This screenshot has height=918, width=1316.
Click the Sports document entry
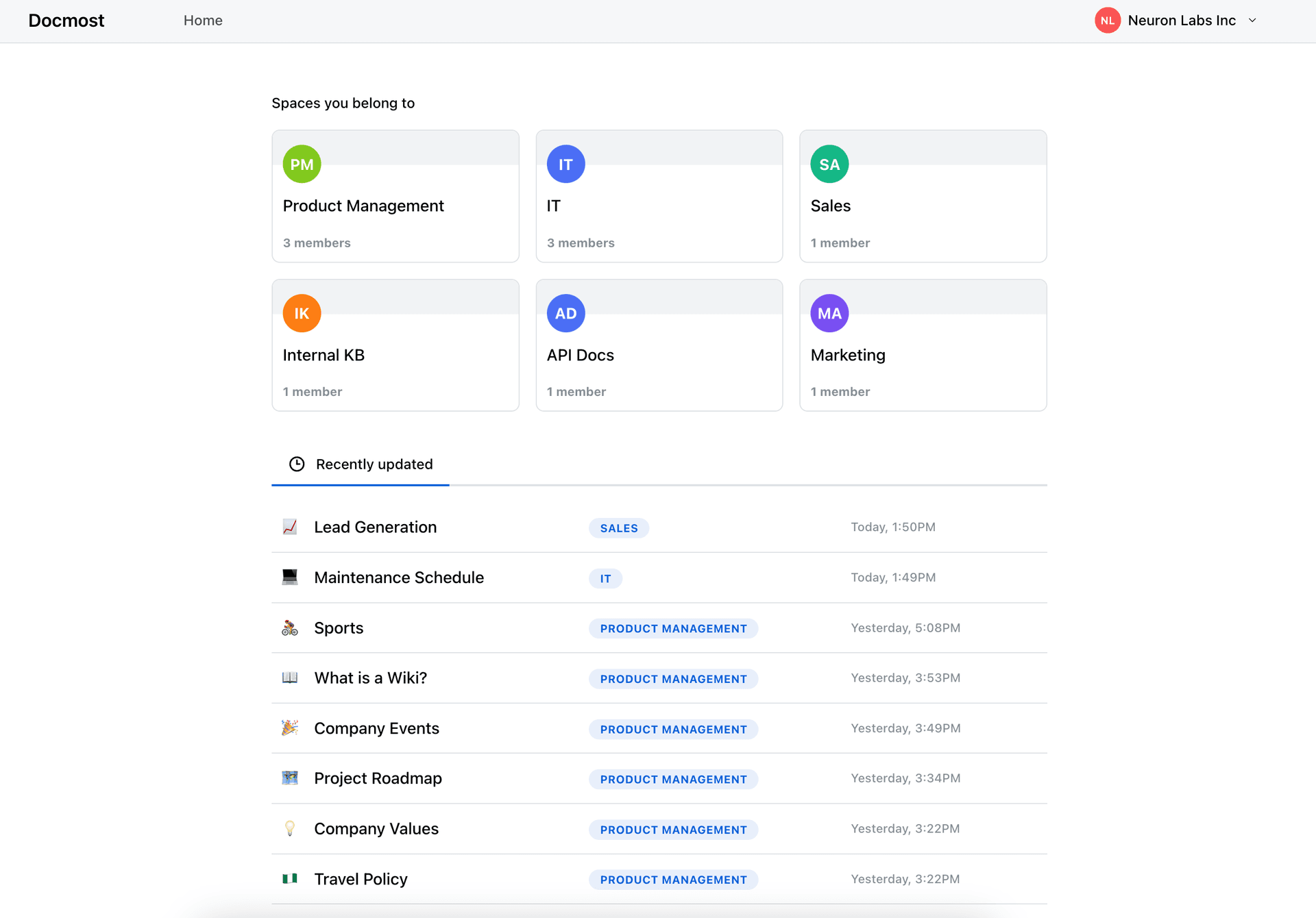click(338, 627)
